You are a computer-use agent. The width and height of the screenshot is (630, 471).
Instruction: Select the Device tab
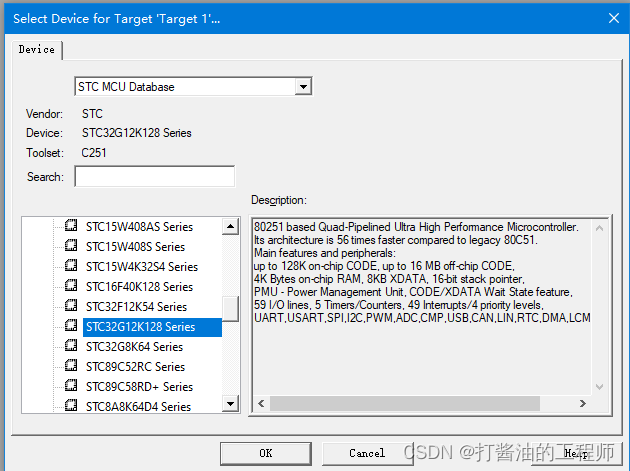click(x=37, y=49)
